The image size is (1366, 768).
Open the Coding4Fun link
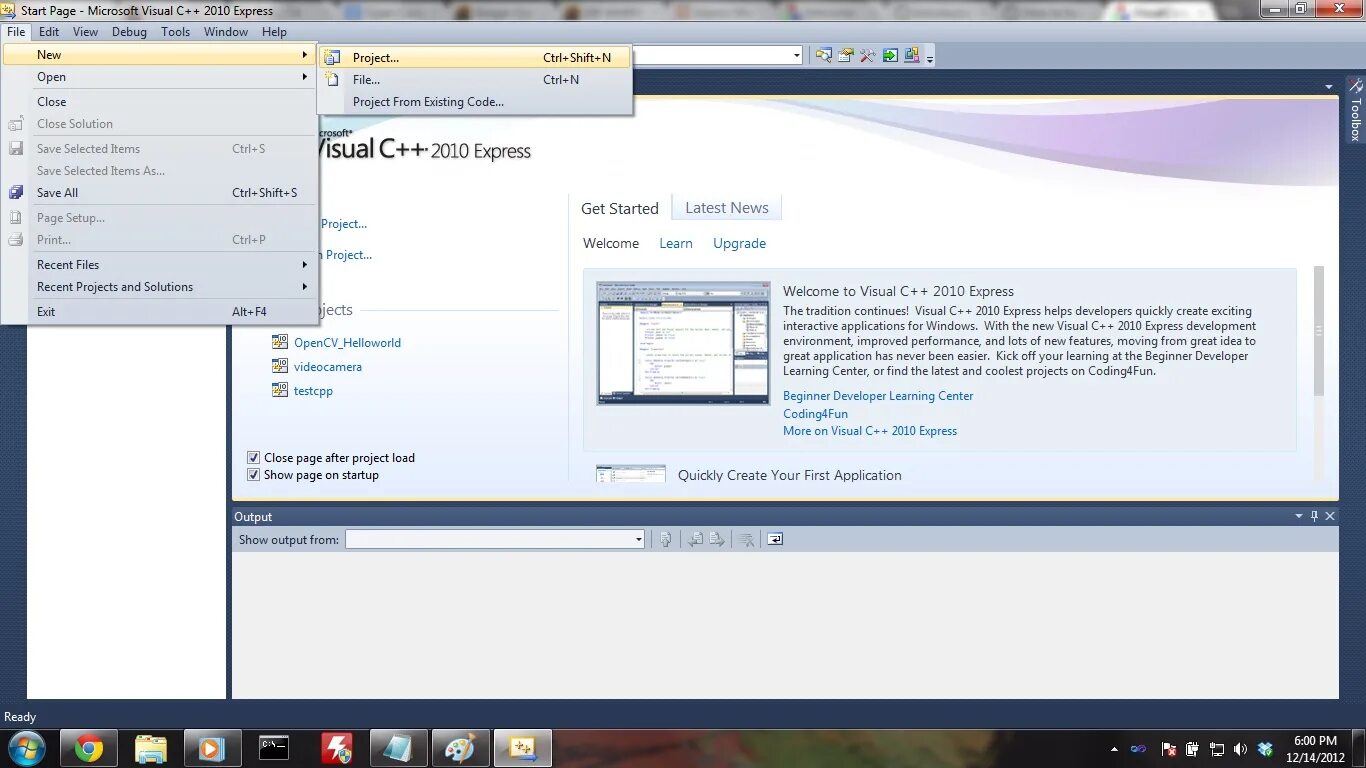pos(815,414)
